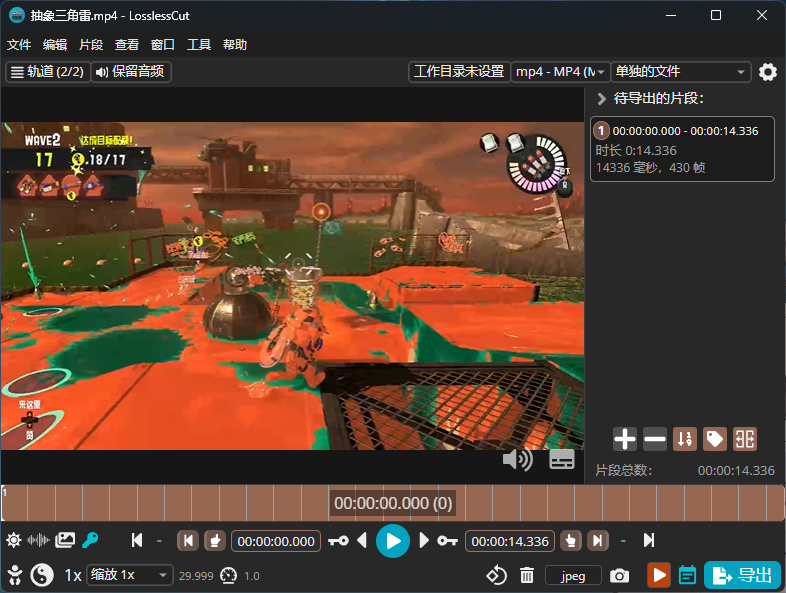Viewport: 786px width, 593px height.
Task: Click the 14336 毫秒, 430 帧 text
Action: (x=651, y=167)
